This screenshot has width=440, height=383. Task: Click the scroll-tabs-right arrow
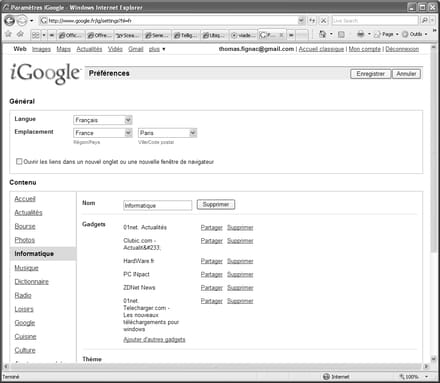tap(291, 35)
